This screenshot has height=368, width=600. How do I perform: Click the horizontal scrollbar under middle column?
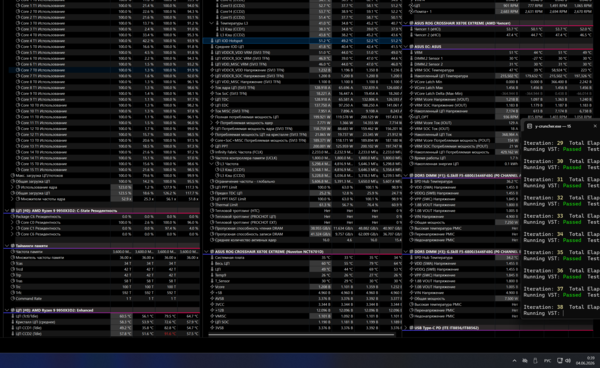point(301,335)
